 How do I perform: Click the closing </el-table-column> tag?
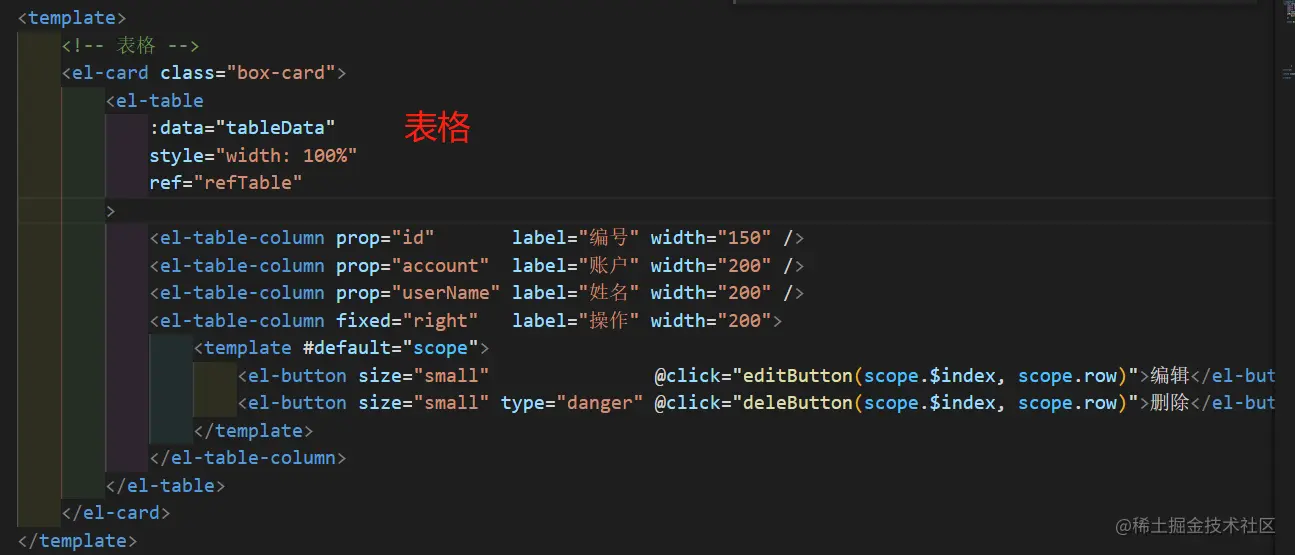click(248, 458)
